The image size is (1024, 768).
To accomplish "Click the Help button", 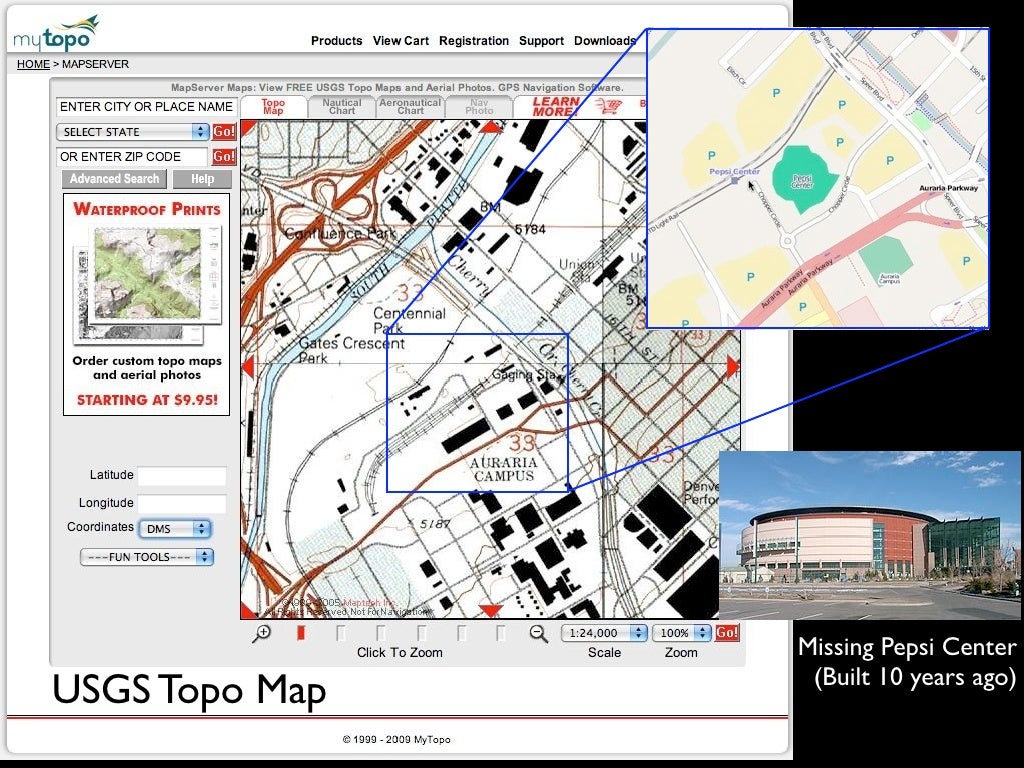I will click(202, 179).
